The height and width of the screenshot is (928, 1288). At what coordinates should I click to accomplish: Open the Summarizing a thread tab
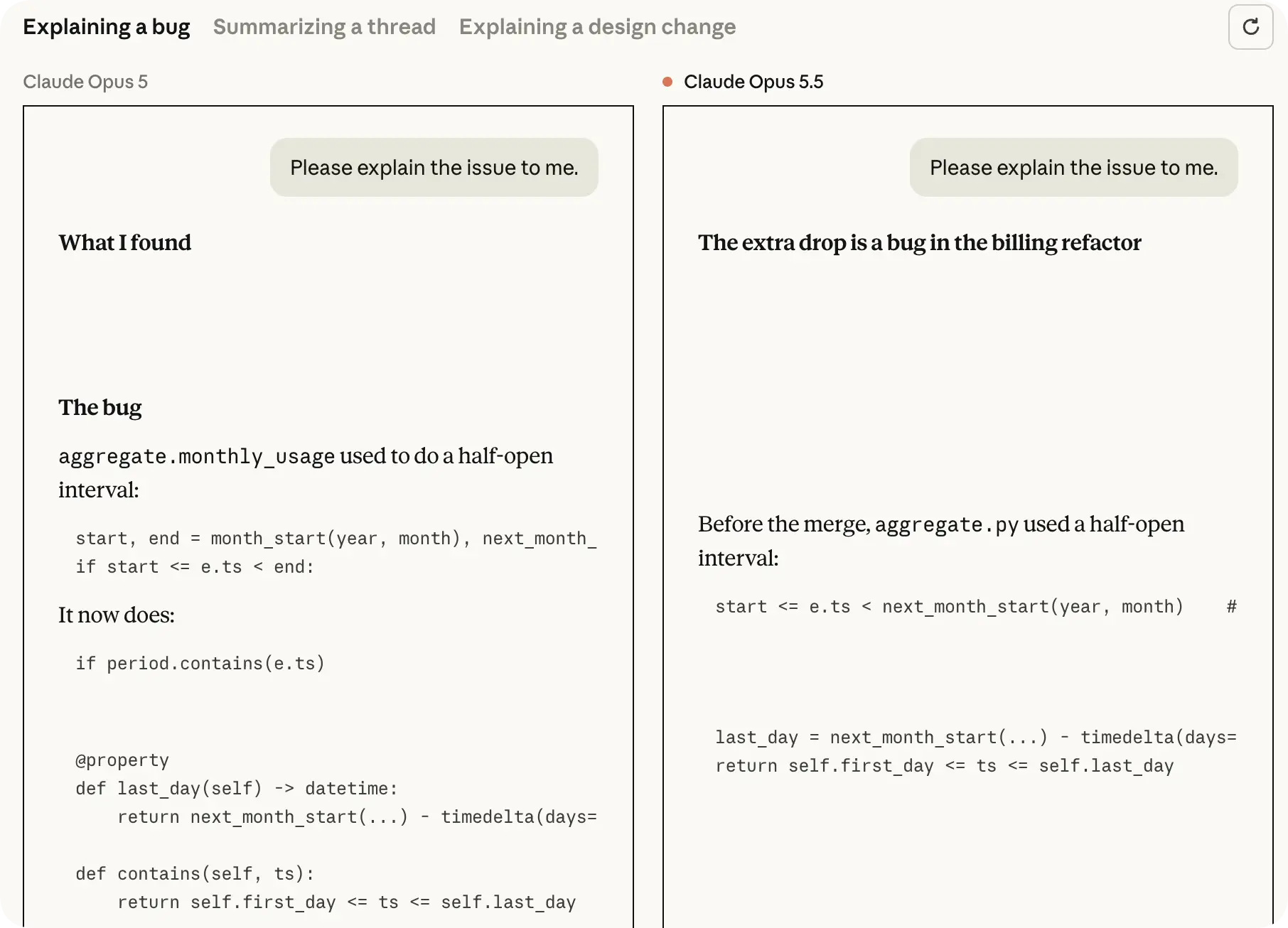point(324,27)
